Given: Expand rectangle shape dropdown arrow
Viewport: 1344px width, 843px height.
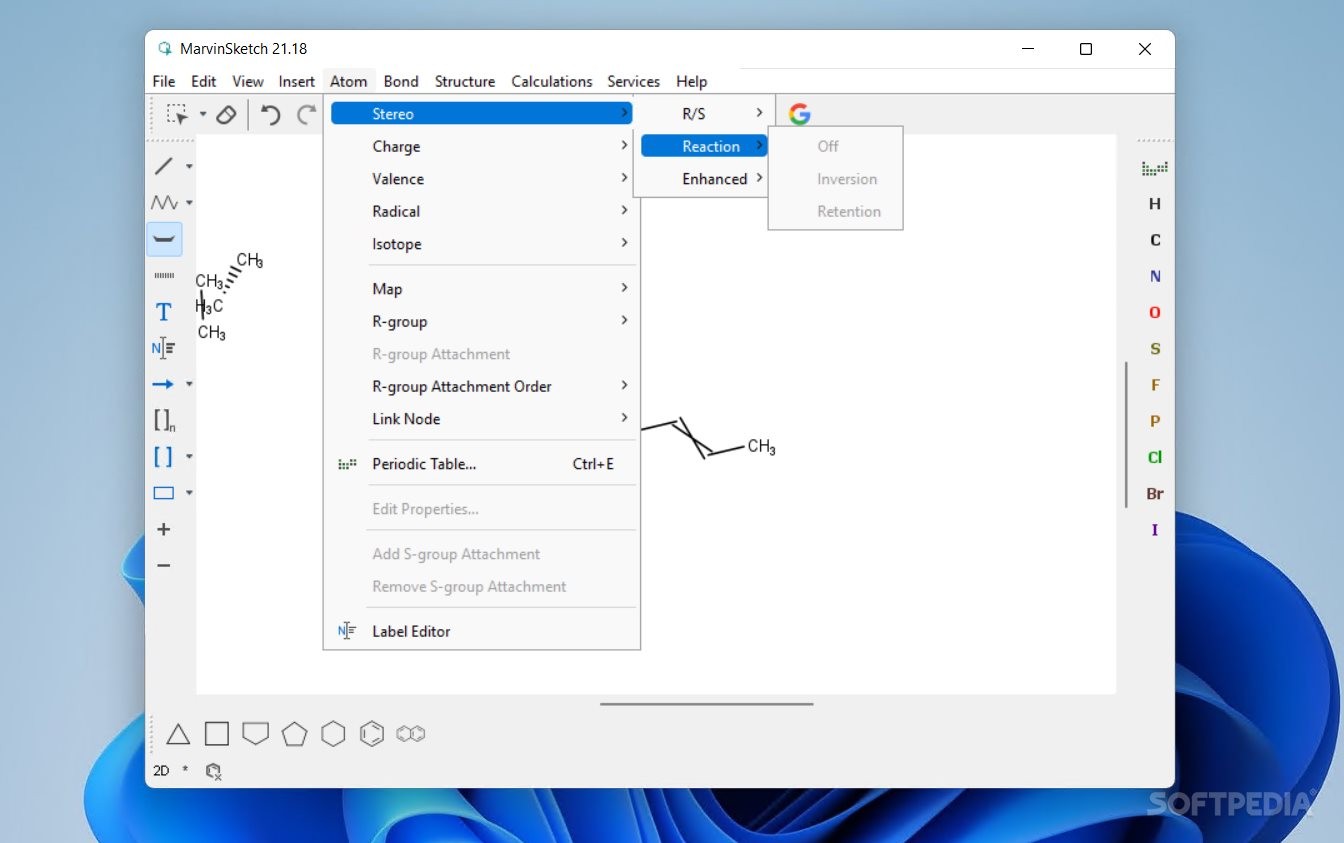Looking at the screenshot, I should coord(189,493).
